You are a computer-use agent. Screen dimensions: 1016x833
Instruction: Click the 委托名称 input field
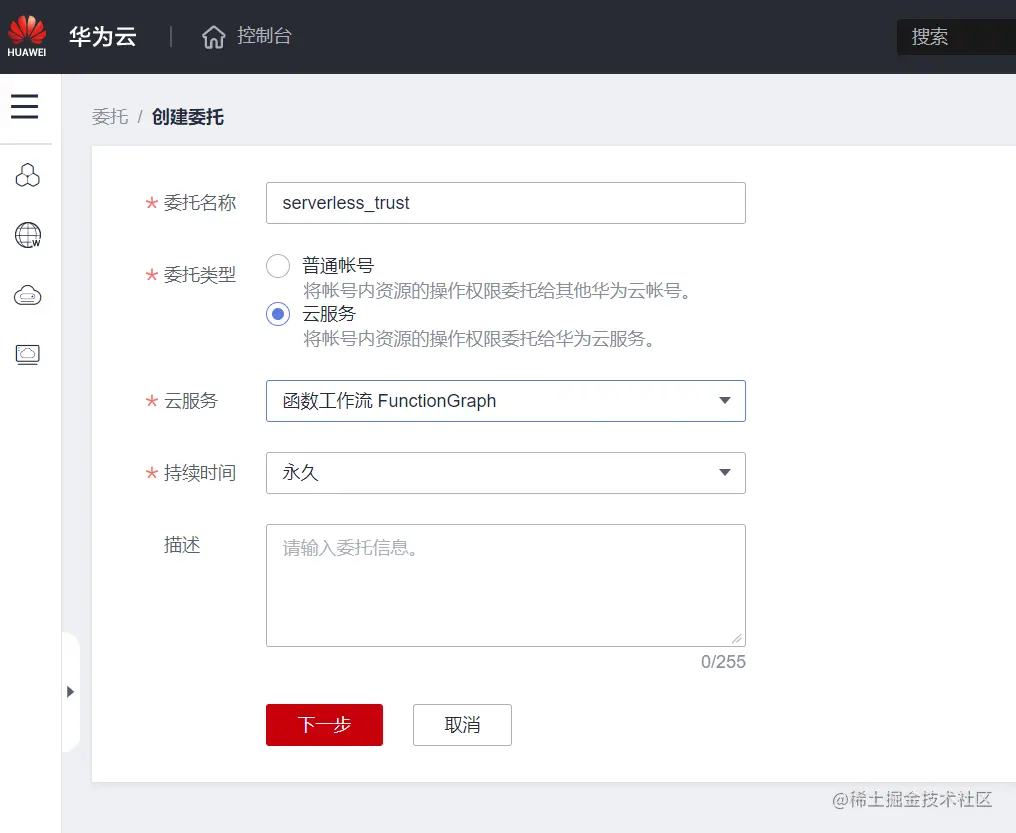click(x=505, y=203)
